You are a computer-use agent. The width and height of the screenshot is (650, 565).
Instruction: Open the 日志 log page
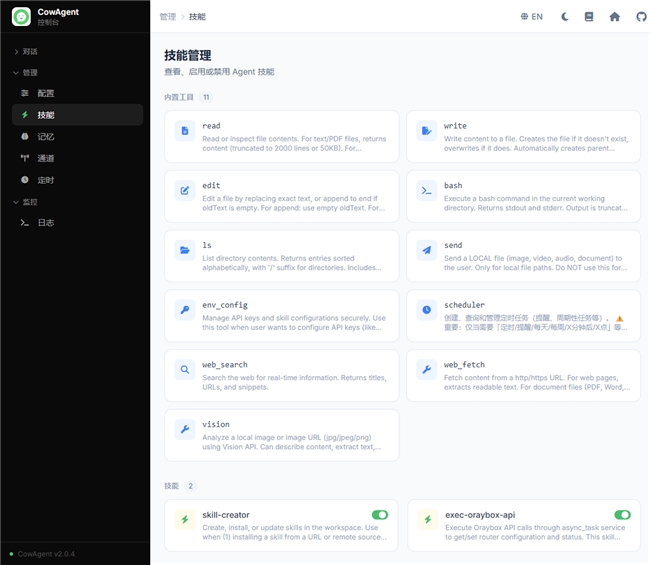point(46,223)
